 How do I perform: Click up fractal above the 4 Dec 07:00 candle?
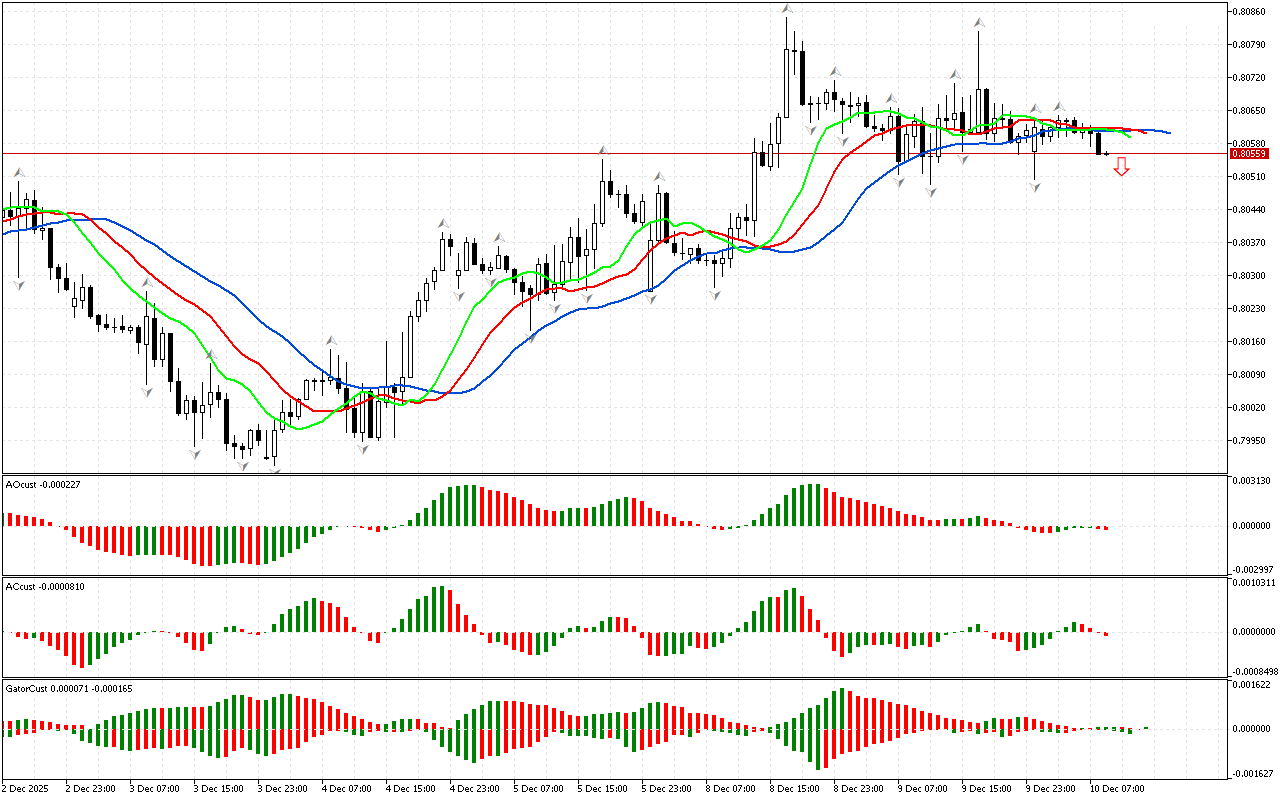[x=331, y=341]
